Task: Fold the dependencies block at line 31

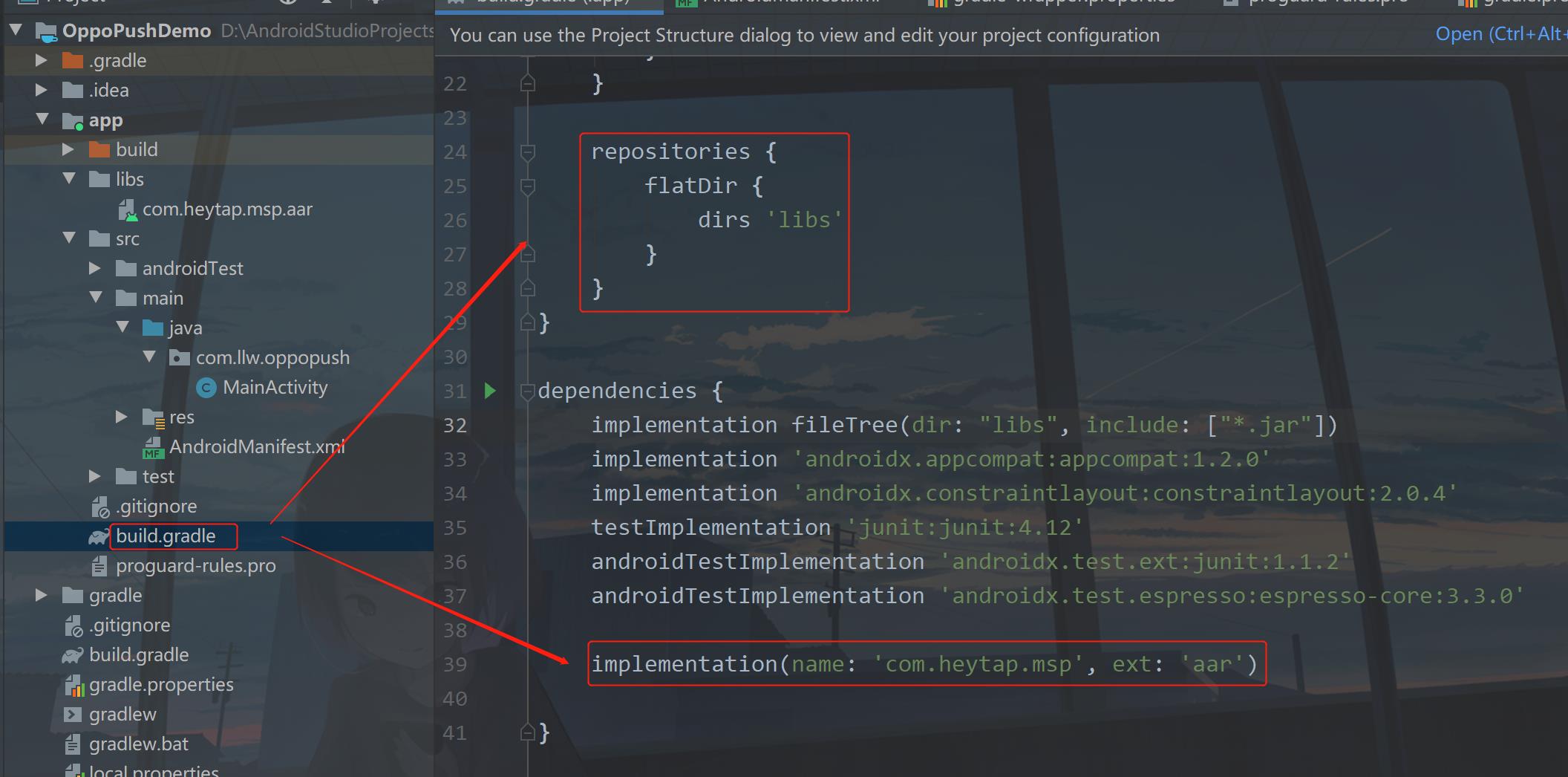Action: (528, 391)
